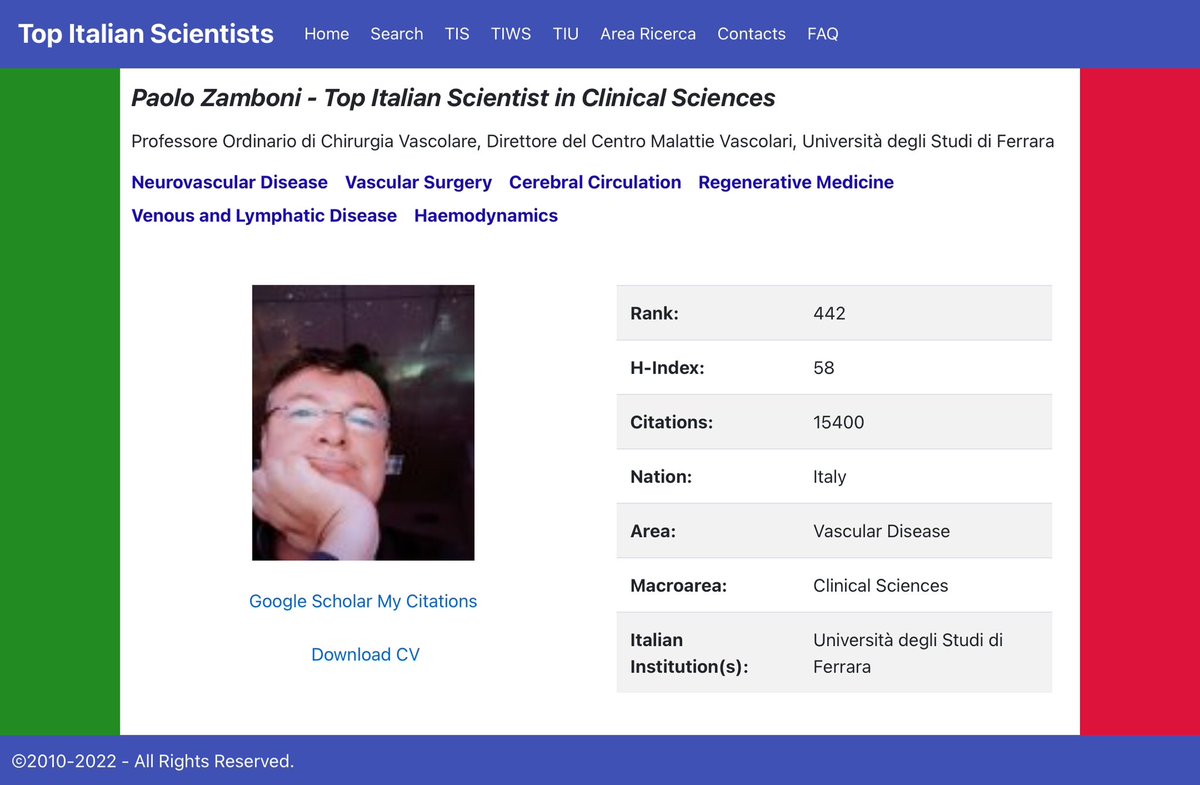The image size is (1200, 785).
Task: Select TIWS in the navigation bar
Action: pos(510,33)
